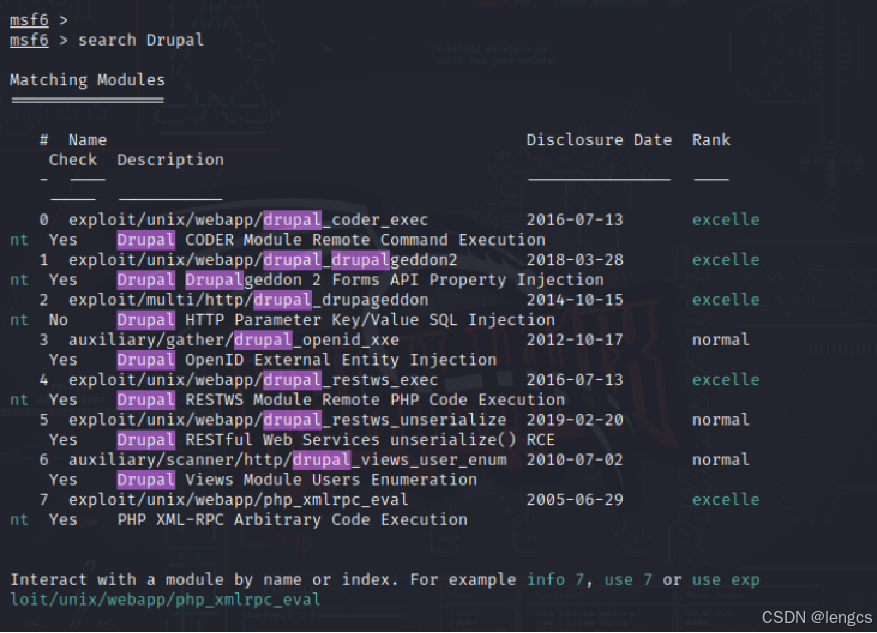Click disclosure date 2014-10-15
The height and width of the screenshot is (633, 877).
(575, 300)
